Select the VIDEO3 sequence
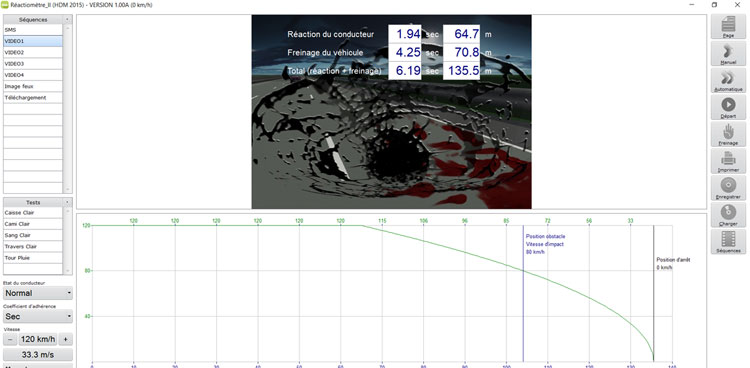Image resolution: width=750 pixels, height=368 pixels. tap(33, 64)
